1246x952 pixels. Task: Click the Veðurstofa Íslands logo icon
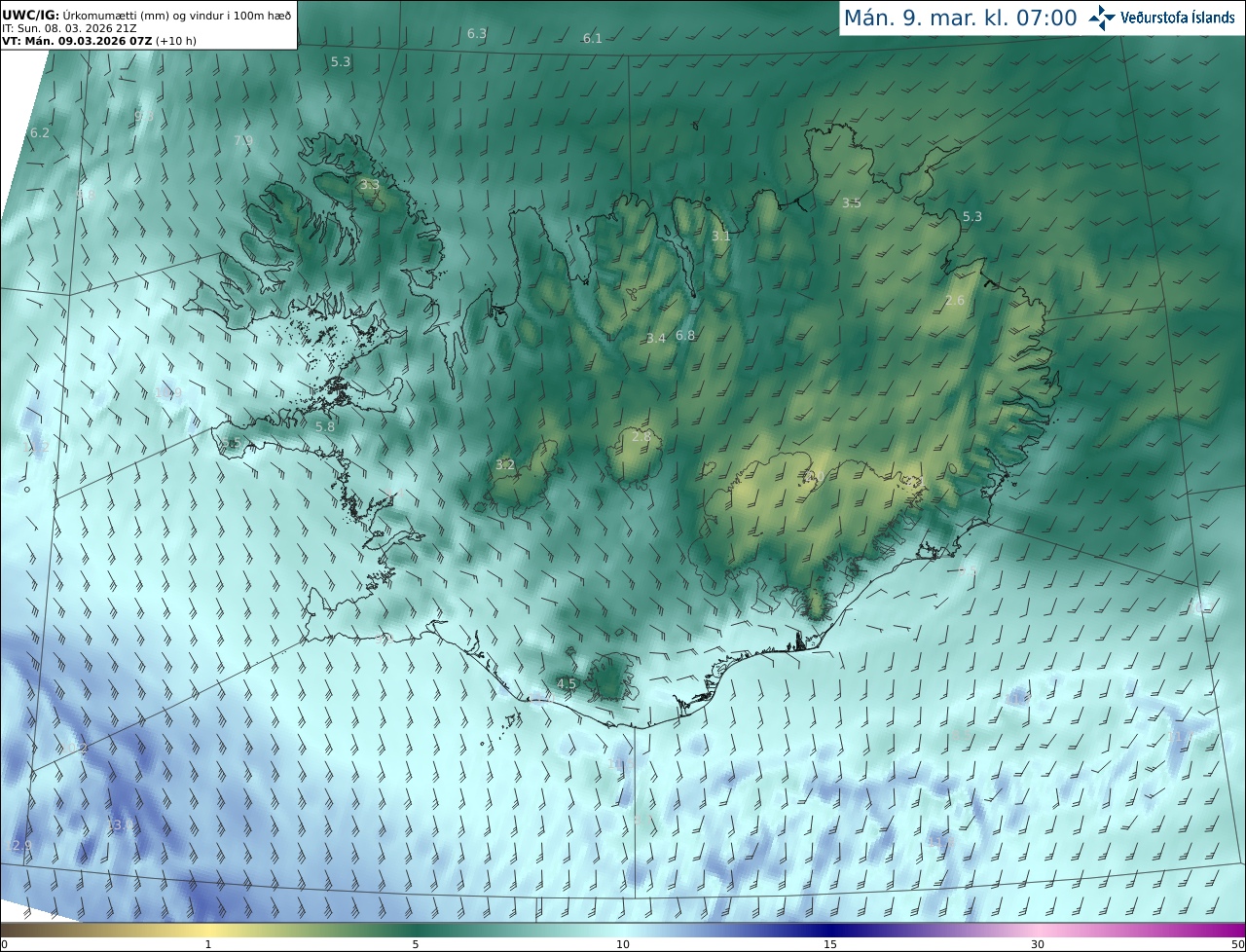coord(1102,17)
